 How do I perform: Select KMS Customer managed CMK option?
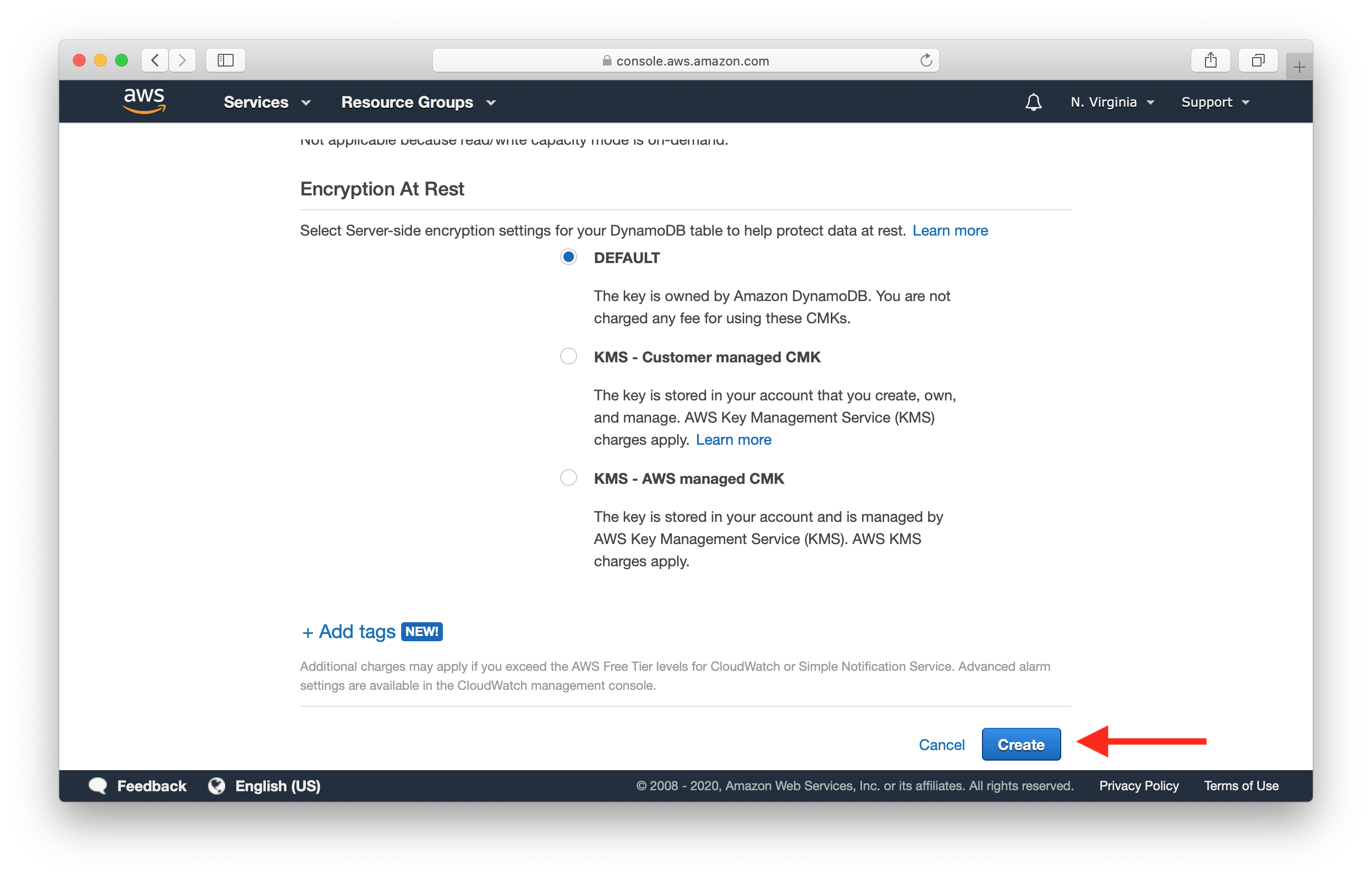(x=569, y=356)
